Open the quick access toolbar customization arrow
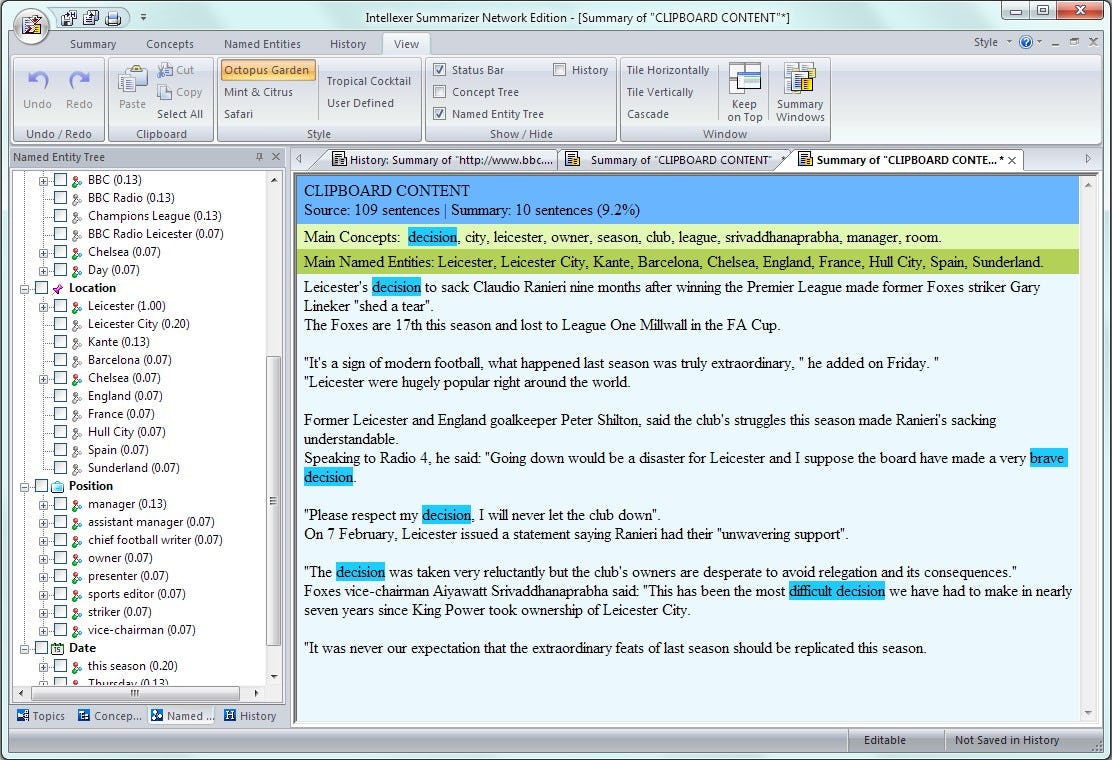This screenshot has width=1112, height=760. click(144, 17)
